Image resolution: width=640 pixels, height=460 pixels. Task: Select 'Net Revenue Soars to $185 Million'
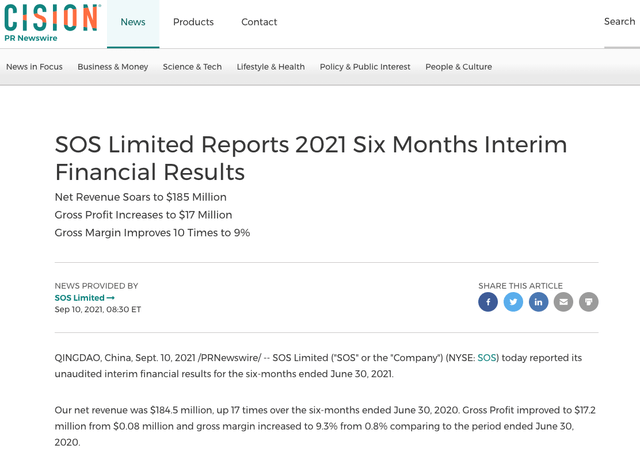(x=140, y=197)
